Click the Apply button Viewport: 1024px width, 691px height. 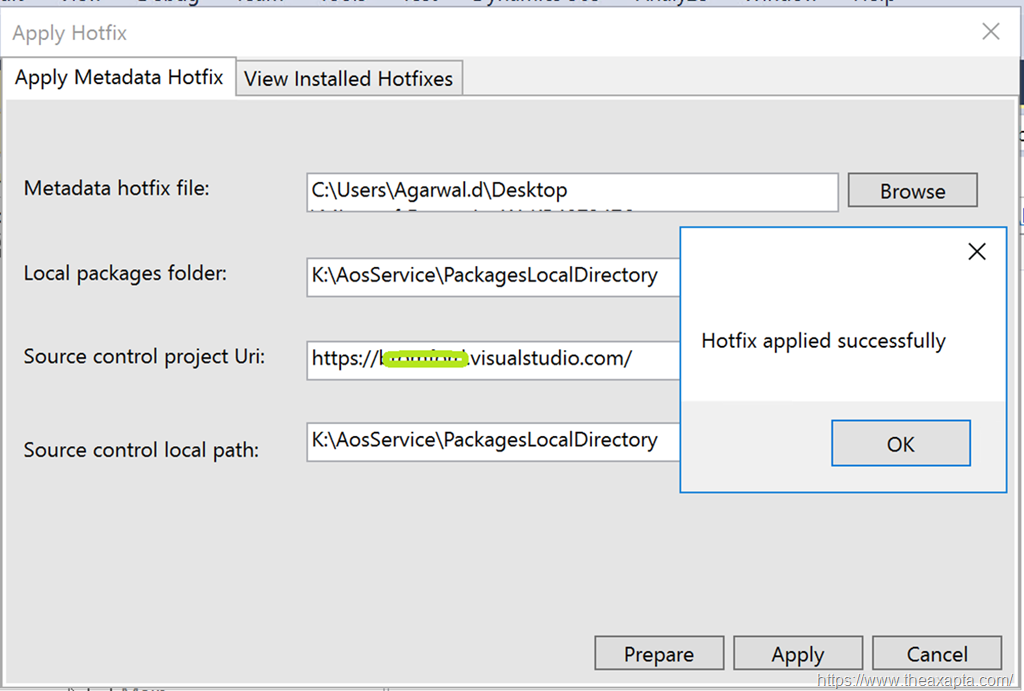point(798,653)
